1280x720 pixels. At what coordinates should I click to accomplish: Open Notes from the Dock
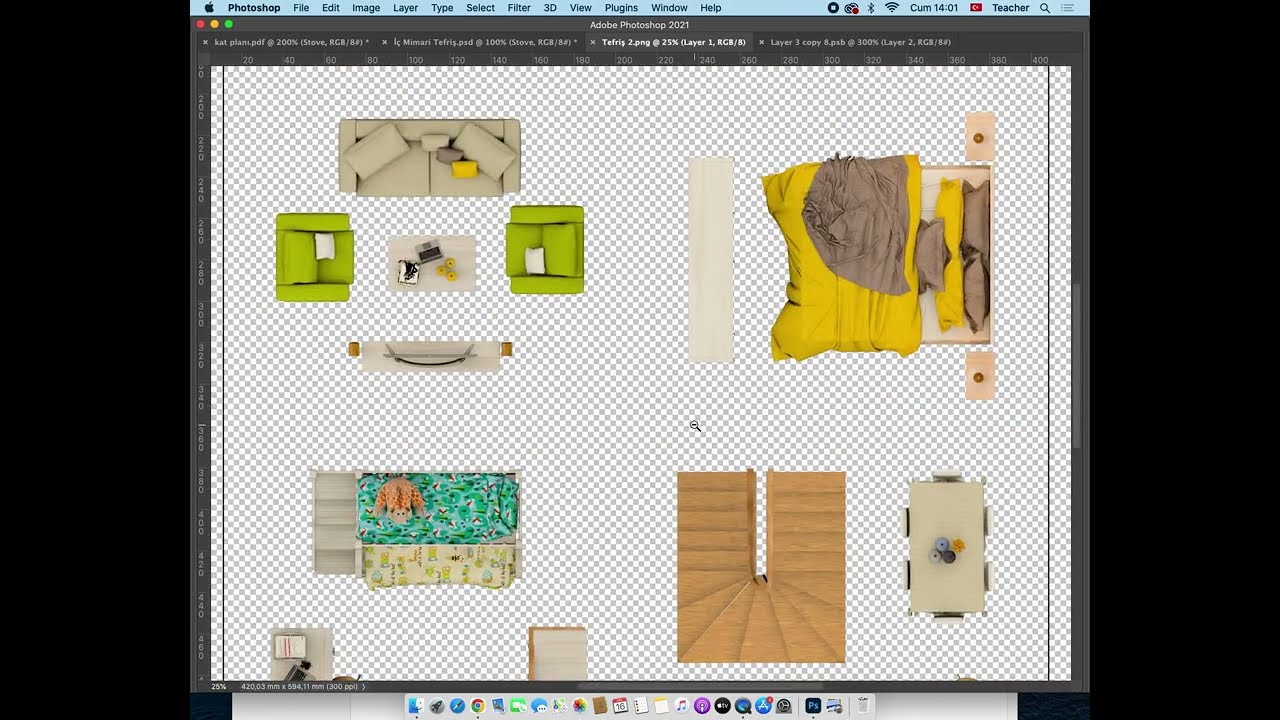(x=661, y=706)
